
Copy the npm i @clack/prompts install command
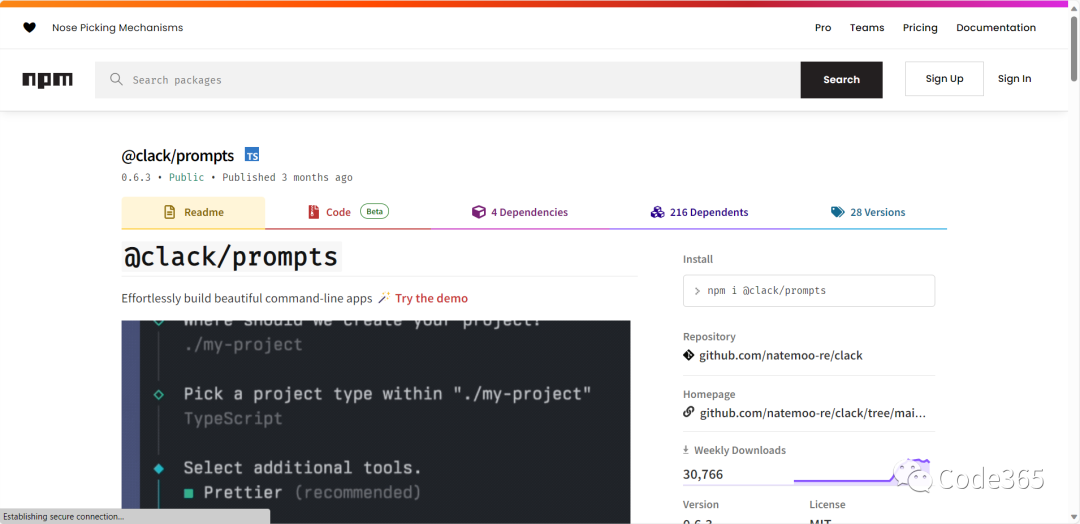(809, 291)
